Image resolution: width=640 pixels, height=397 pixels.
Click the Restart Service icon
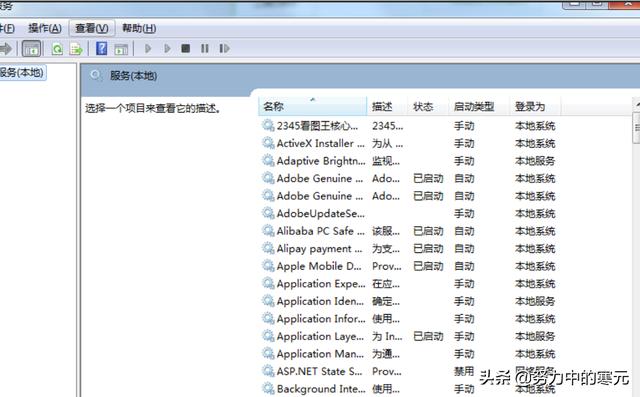click(224, 49)
